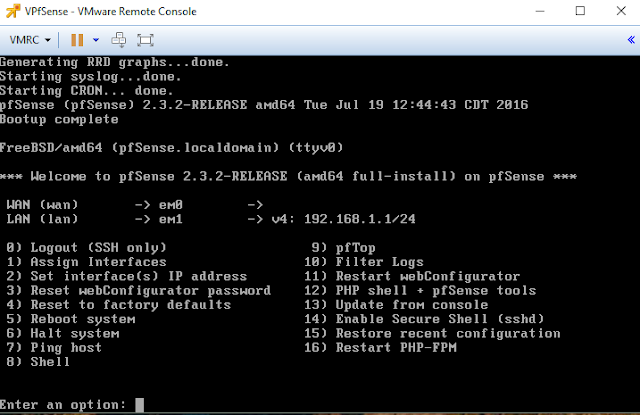640x415 pixels.
Task: Click '12) PHP shell + pfSense tools' text
Action: (x=420, y=291)
